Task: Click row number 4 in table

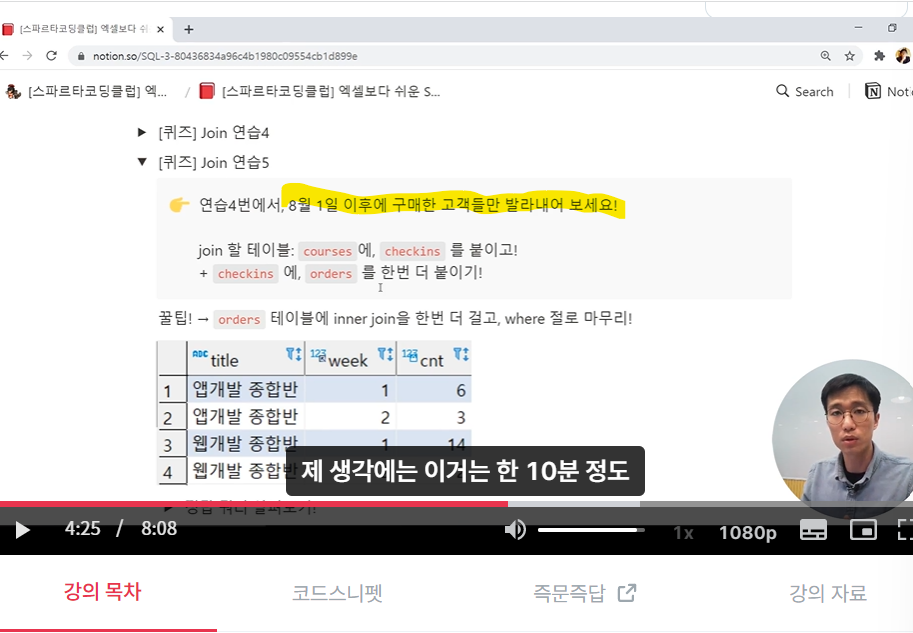Action: pos(168,471)
